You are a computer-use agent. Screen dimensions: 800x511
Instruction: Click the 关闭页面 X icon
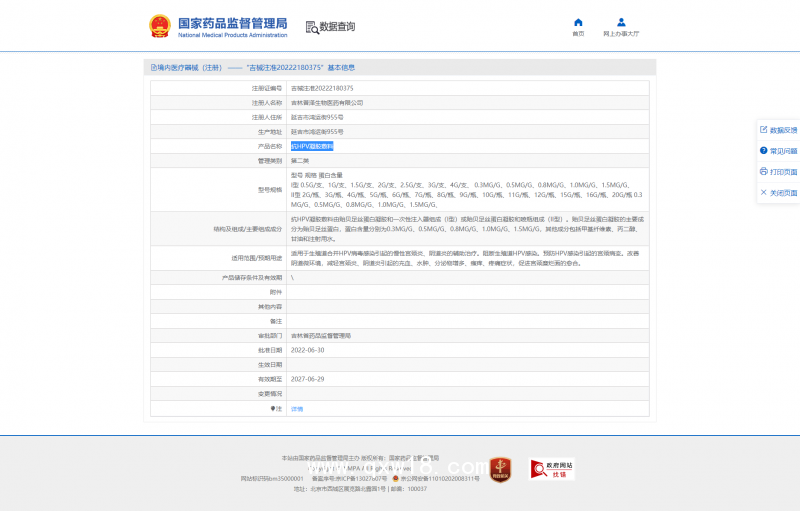(x=764, y=193)
